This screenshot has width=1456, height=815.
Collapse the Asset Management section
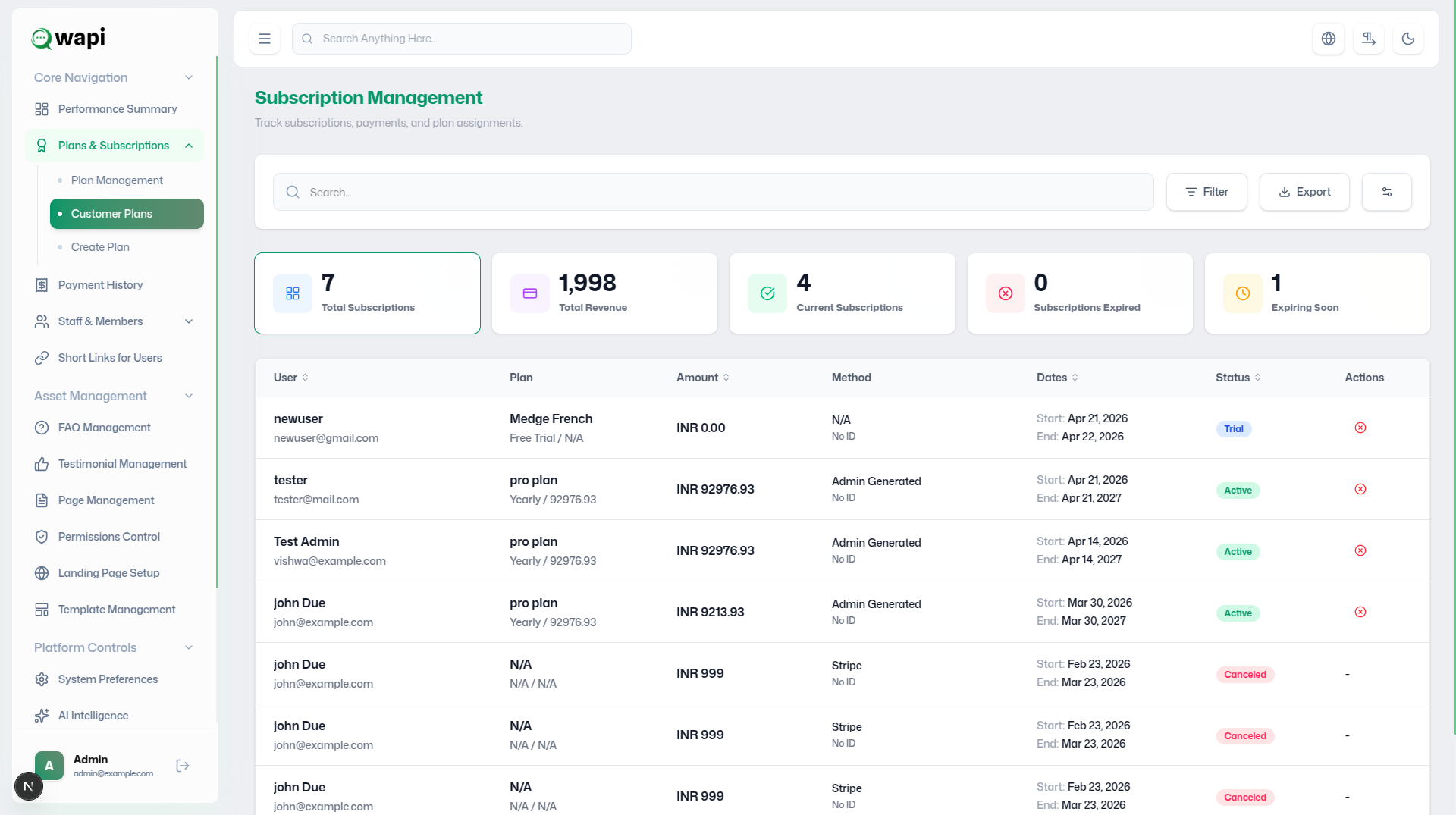coord(114,396)
